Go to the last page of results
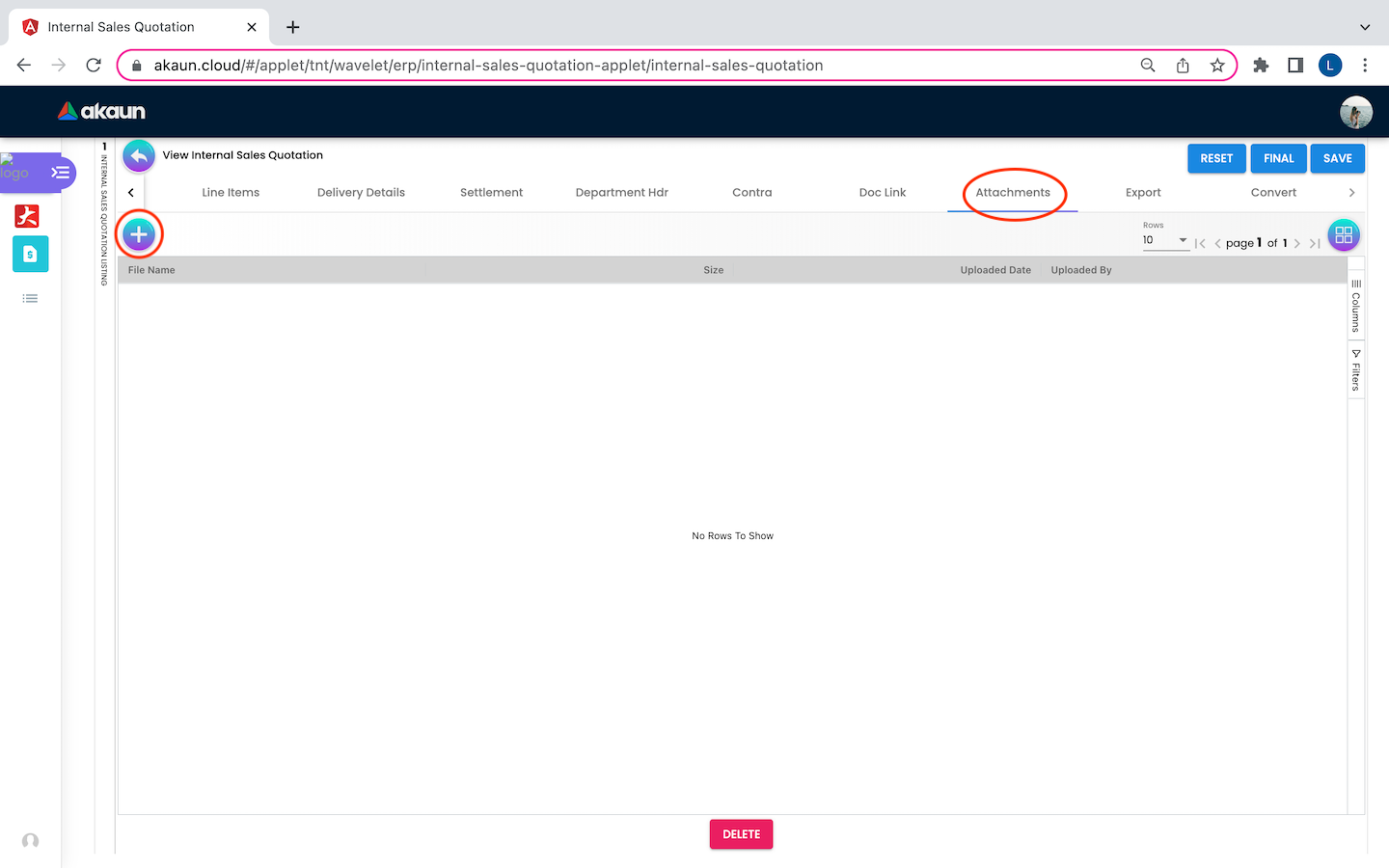The width and height of the screenshot is (1389, 868). click(1315, 243)
